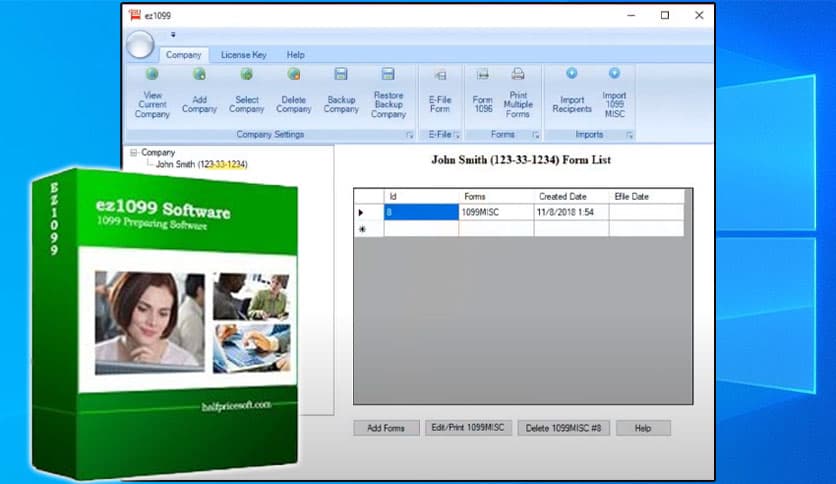Click the round application orb button
Screen dimensions: 836x484
(x=140, y=44)
